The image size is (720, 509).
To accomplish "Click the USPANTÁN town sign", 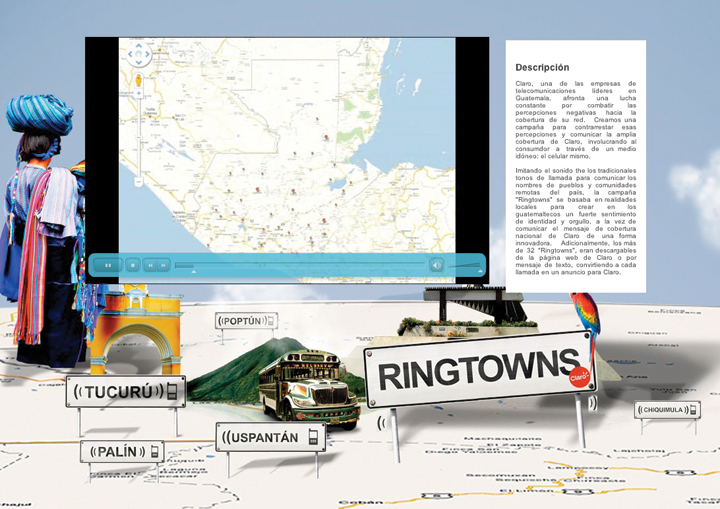I will click(271, 437).
